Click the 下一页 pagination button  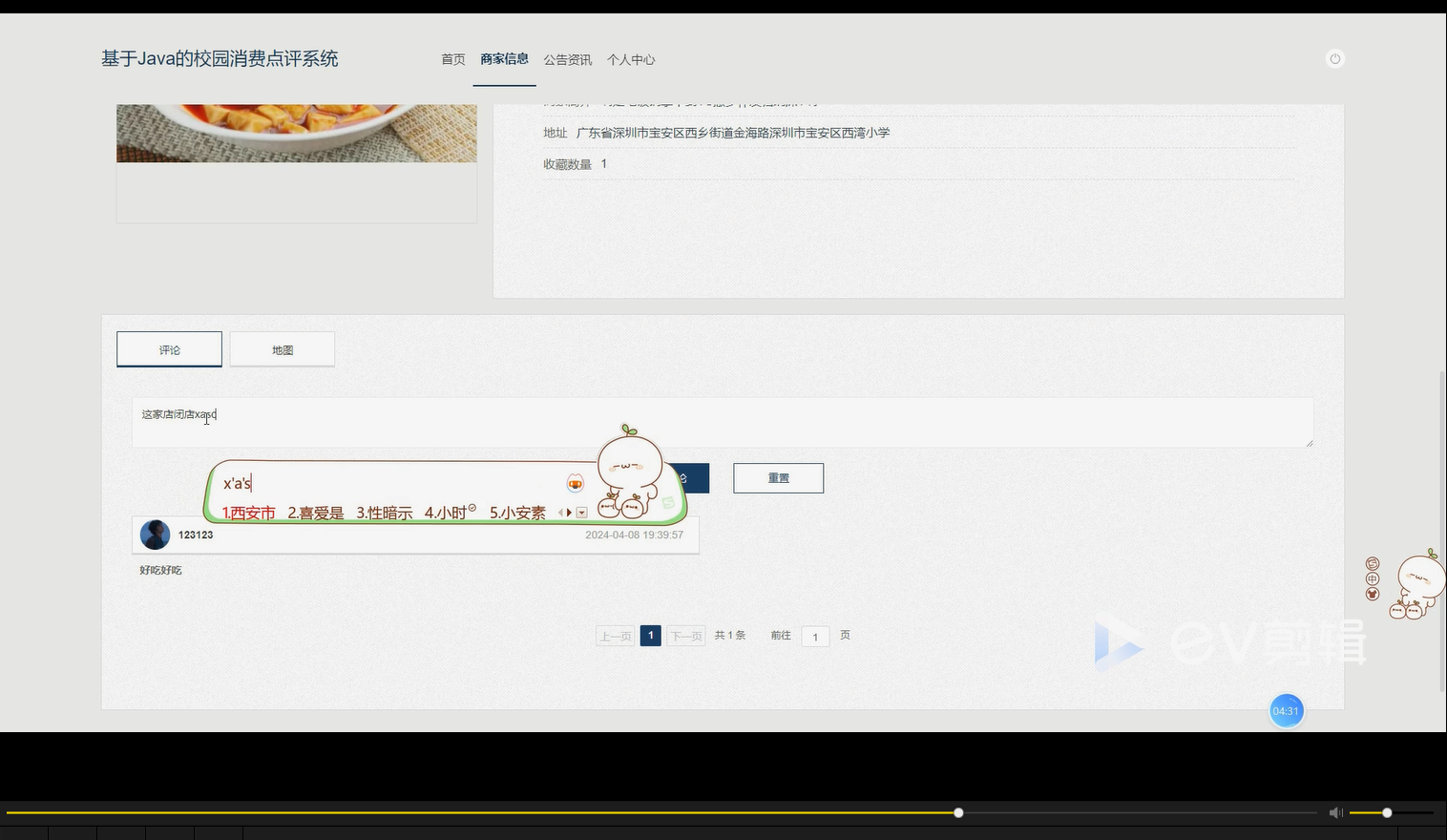click(x=685, y=635)
